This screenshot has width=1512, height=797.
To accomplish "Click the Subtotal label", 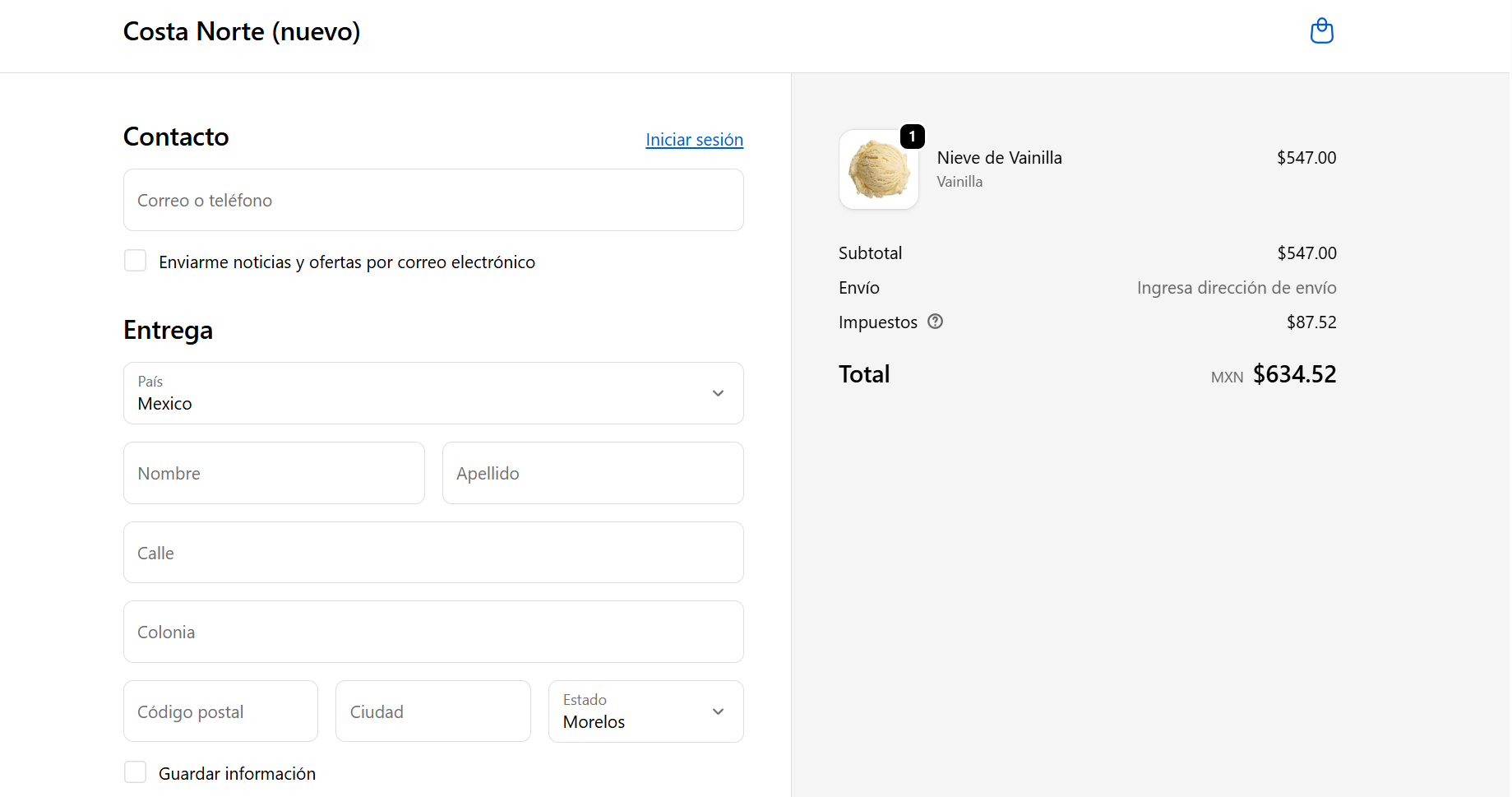I will pyautogui.click(x=870, y=253).
